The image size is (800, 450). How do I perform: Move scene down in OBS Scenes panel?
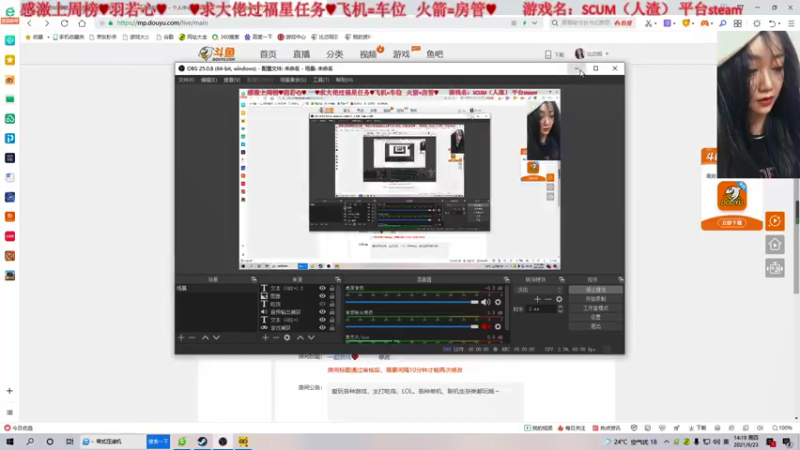pos(216,338)
